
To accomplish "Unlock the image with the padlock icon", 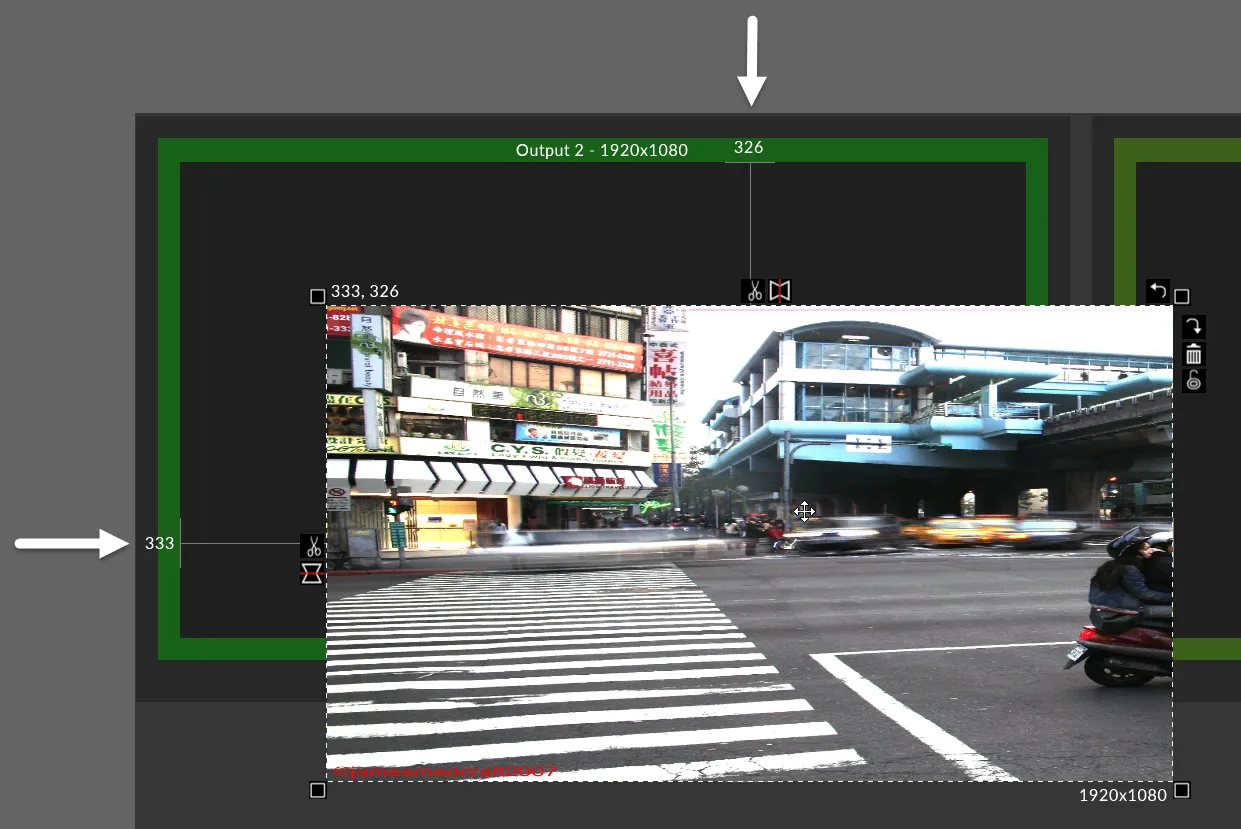I will (1193, 380).
